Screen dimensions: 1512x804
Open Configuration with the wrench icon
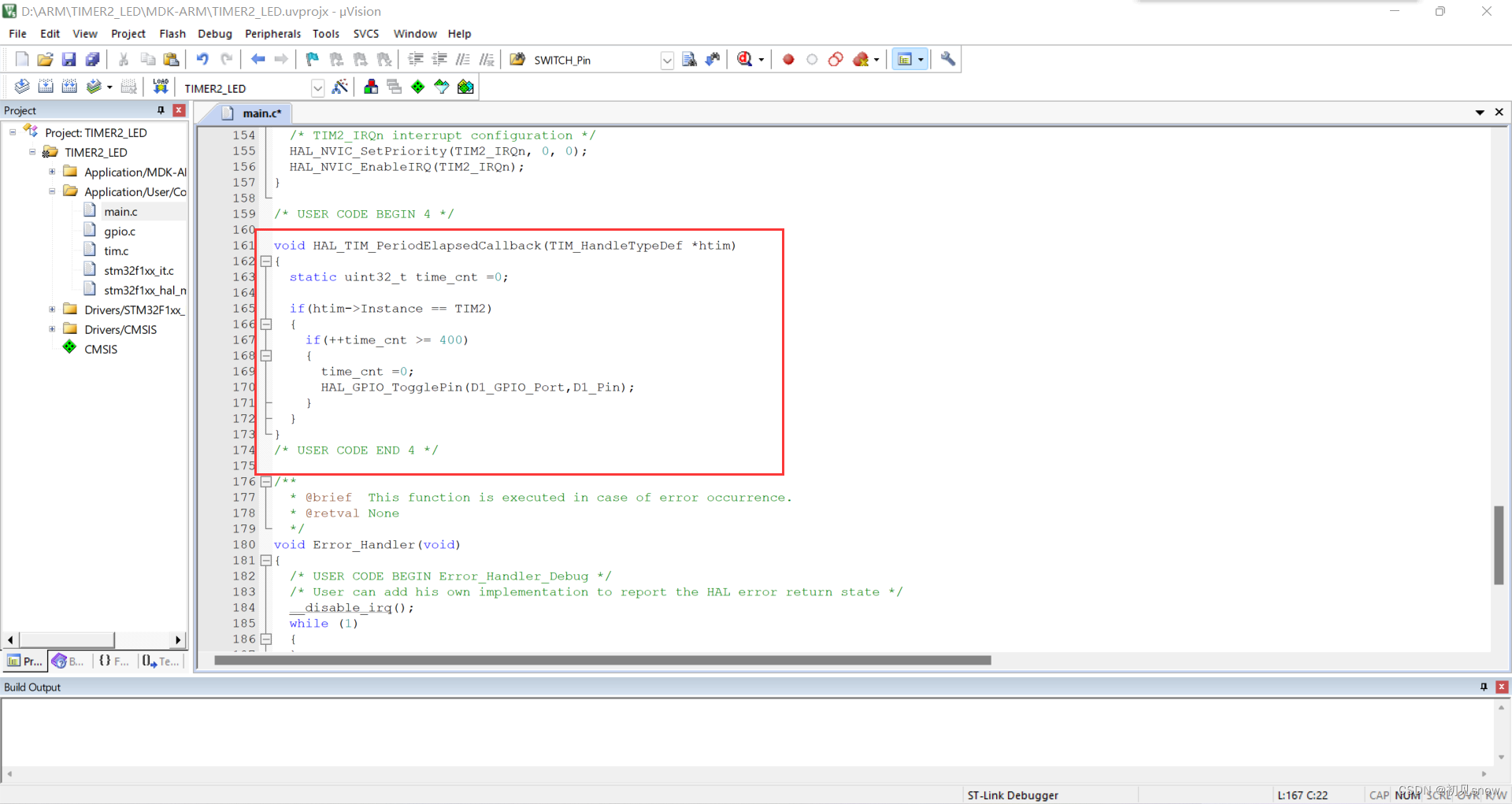click(948, 59)
